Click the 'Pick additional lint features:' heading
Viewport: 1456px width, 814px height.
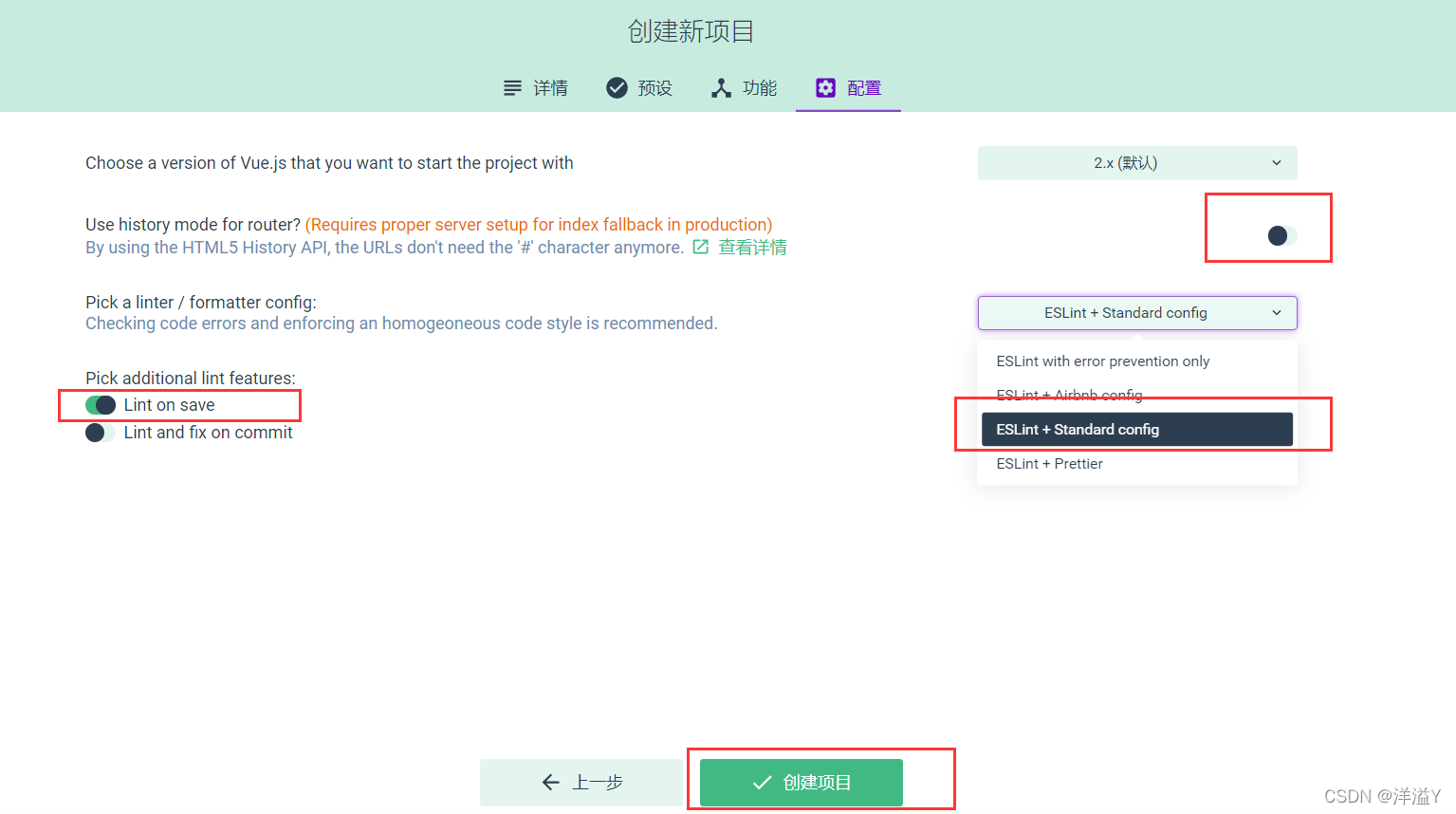[x=191, y=379]
